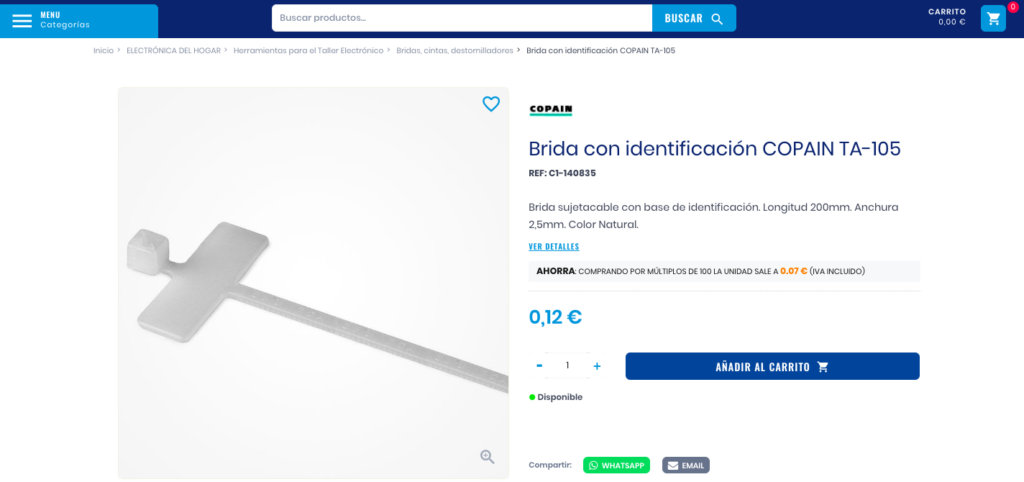Click the BUSCAR search button
Image resolution: width=1024 pixels, height=482 pixels.
point(694,18)
